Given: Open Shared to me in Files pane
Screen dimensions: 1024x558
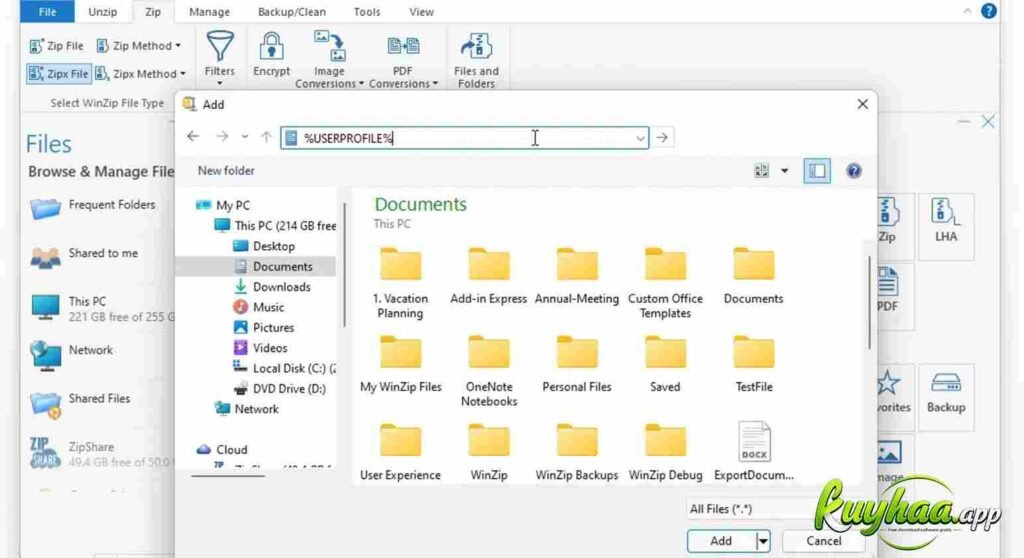Looking at the screenshot, I should tap(84, 256).
